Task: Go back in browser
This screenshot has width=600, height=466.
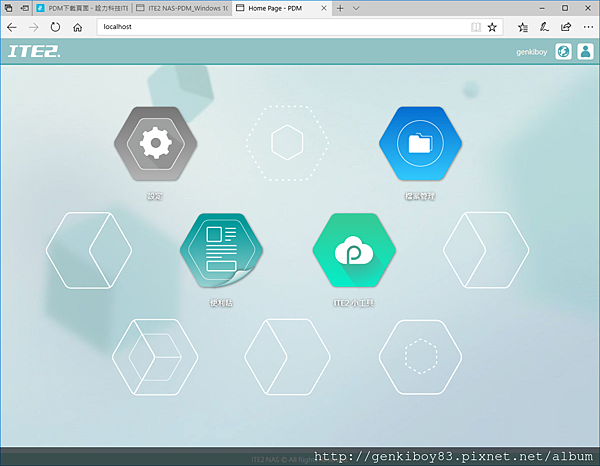Action: pyautogui.click(x=12, y=27)
